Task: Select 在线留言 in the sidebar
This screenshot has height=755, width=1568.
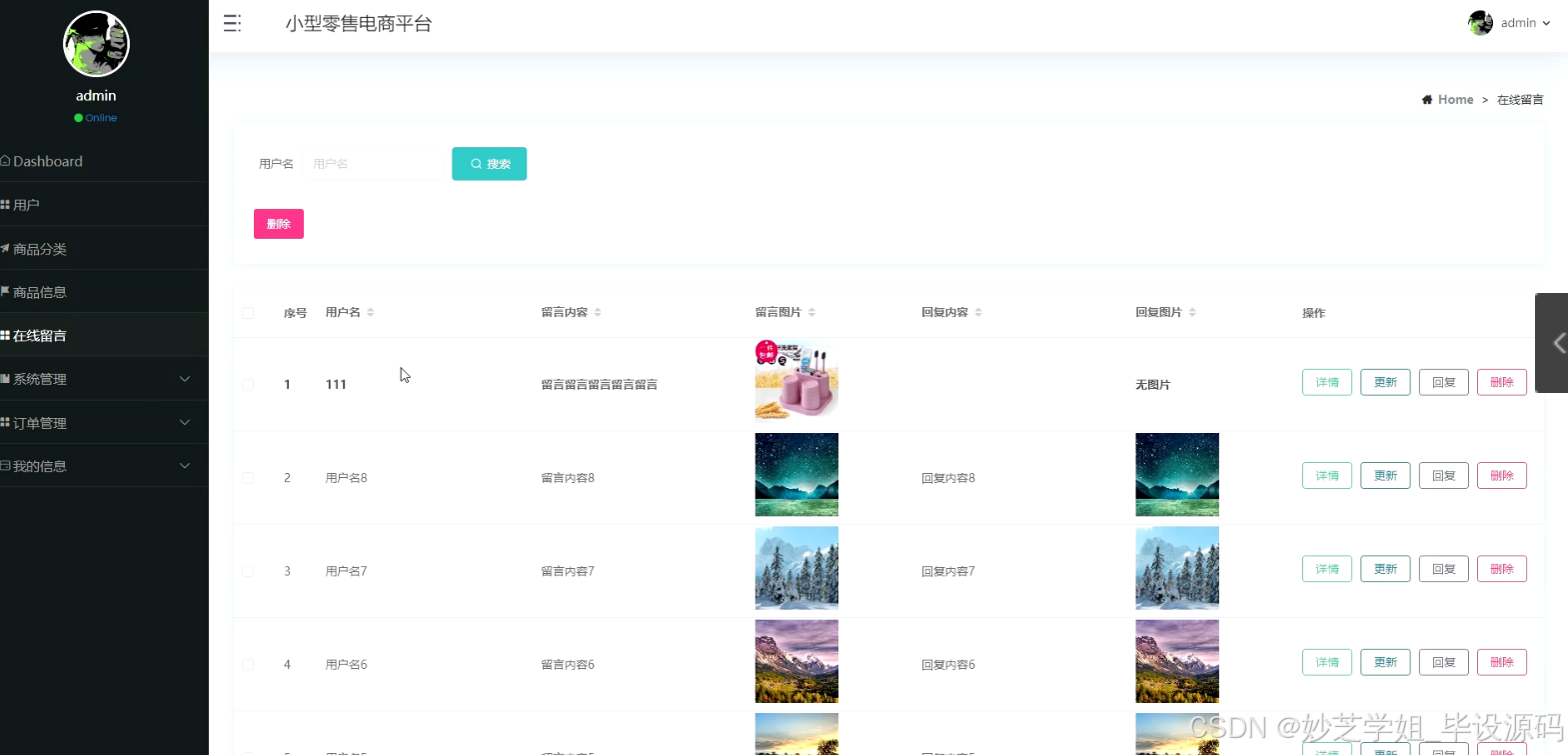Action: [x=104, y=336]
